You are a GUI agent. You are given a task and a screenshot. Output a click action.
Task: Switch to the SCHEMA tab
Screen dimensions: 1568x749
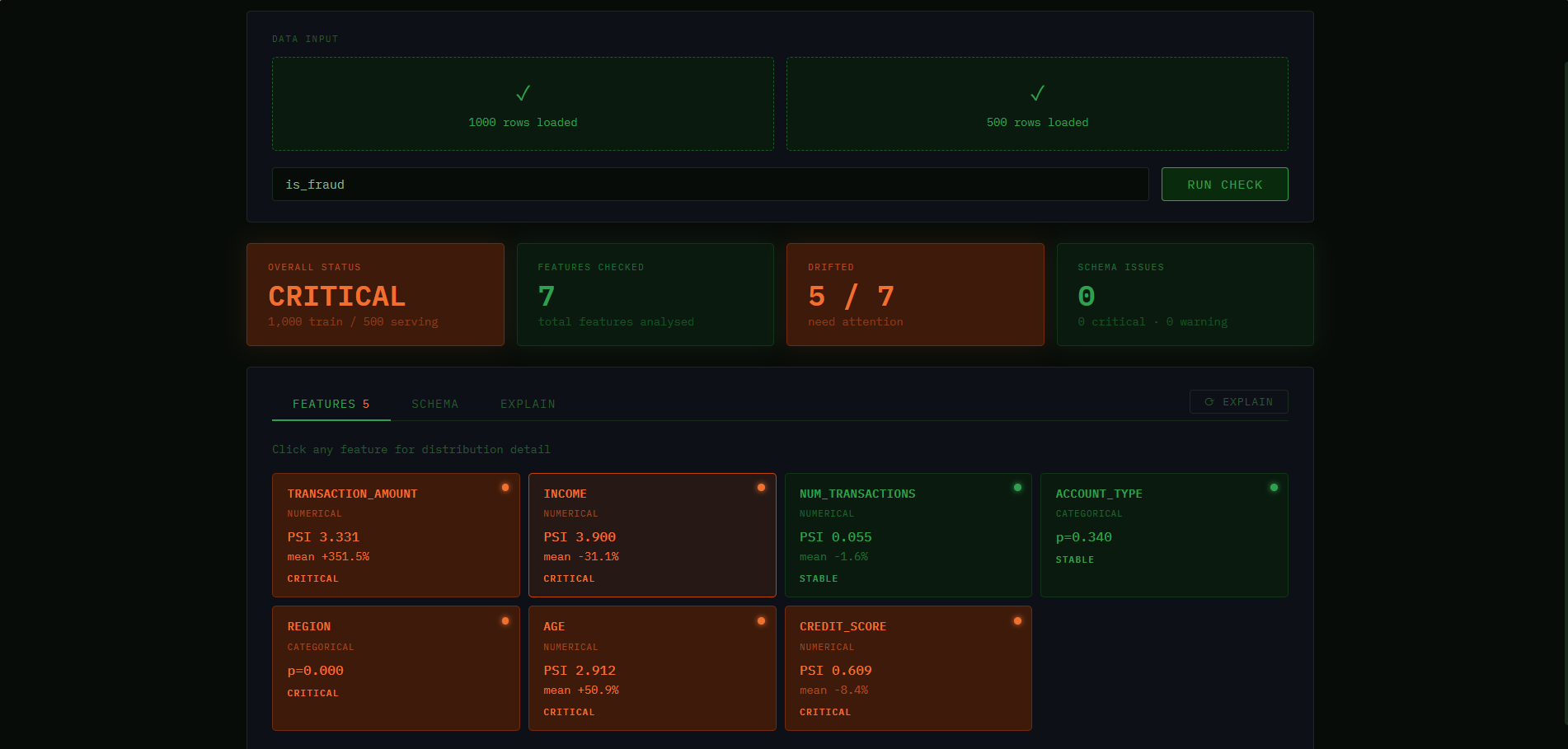point(435,404)
